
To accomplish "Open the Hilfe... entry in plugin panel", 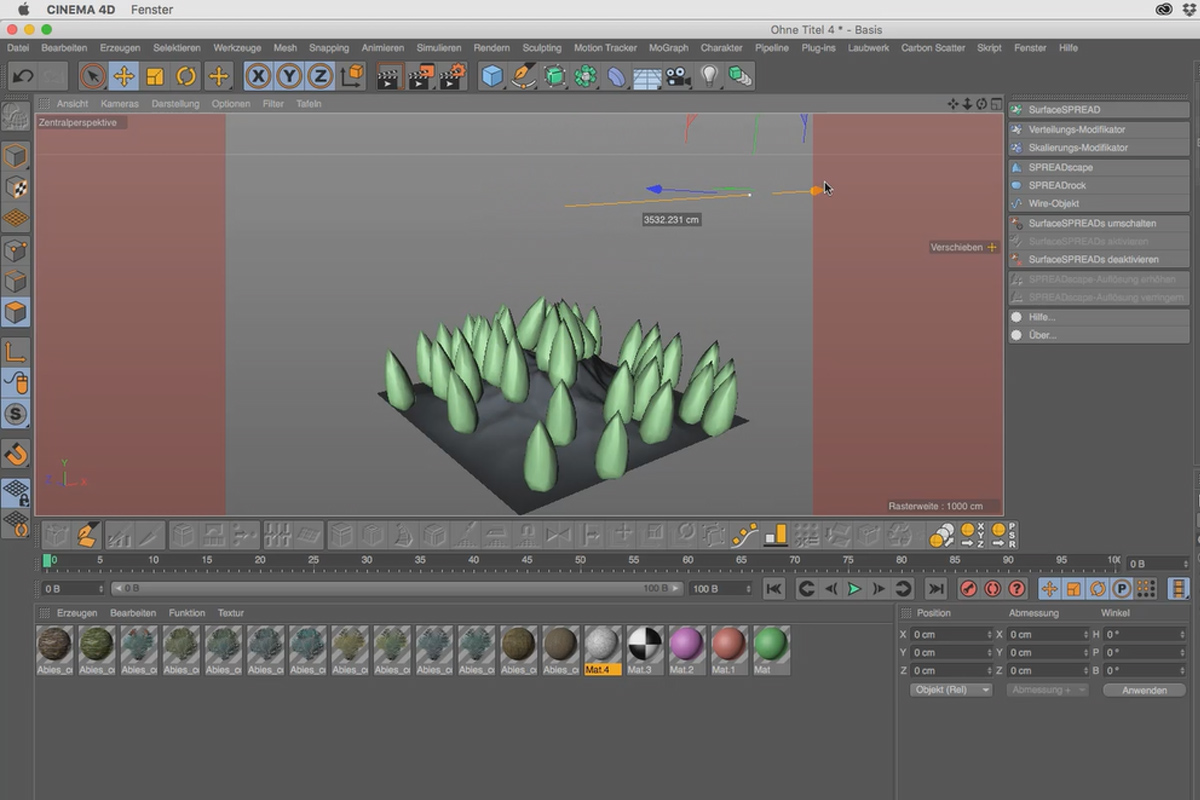I will 1098,317.
